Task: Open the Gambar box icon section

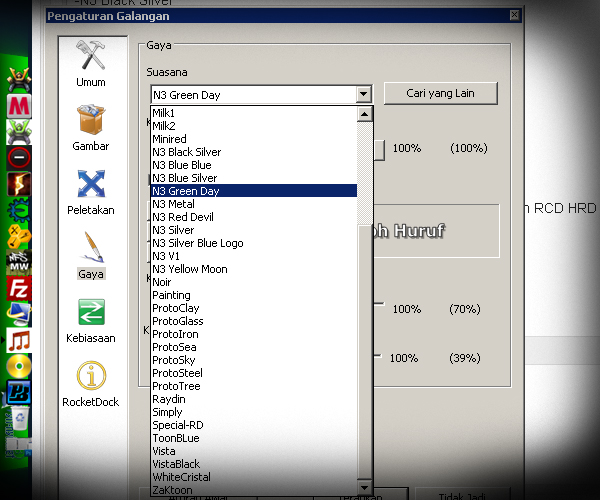Action: pos(91,128)
